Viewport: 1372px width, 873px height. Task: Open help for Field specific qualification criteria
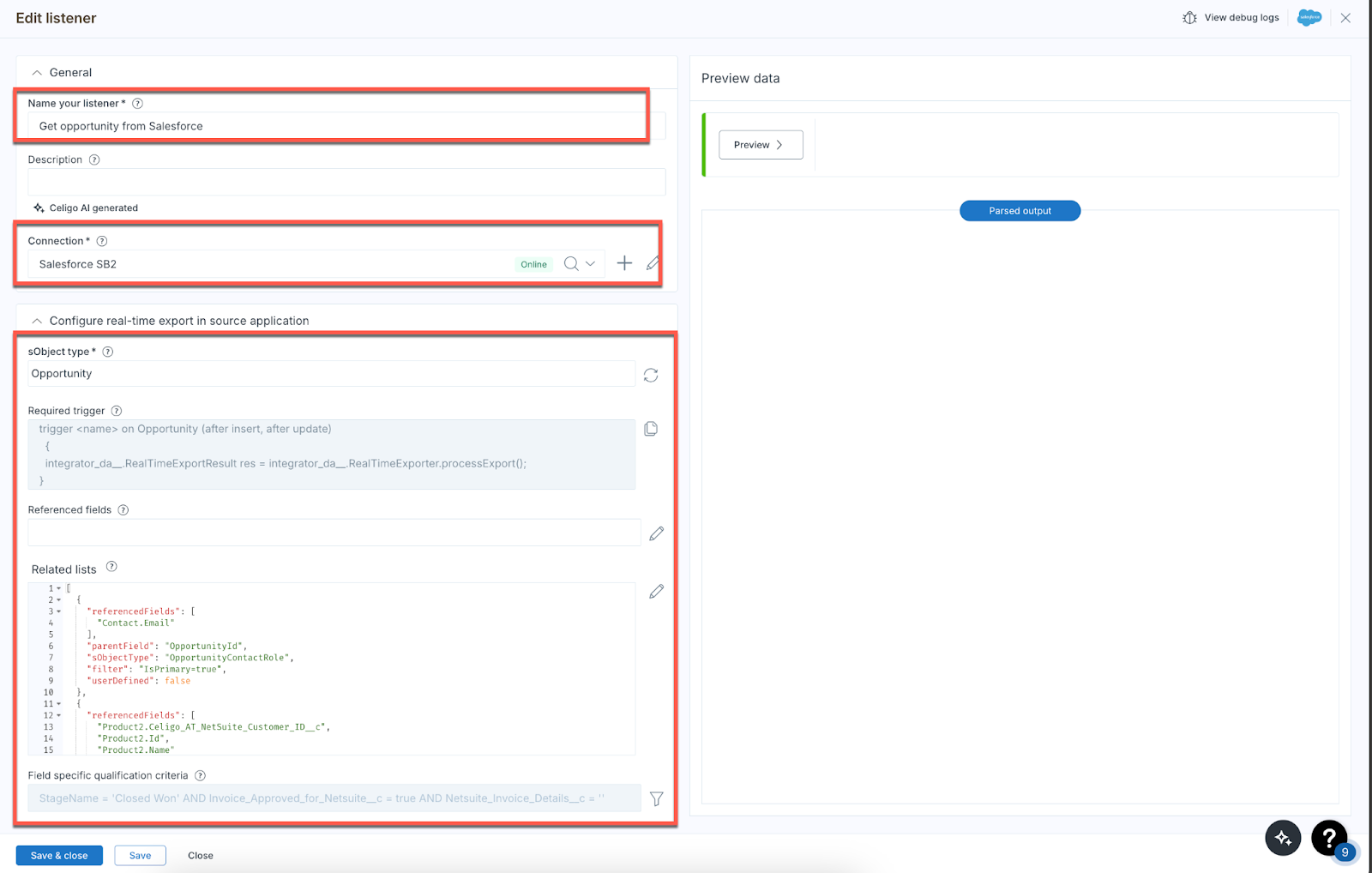coord(200,775)
